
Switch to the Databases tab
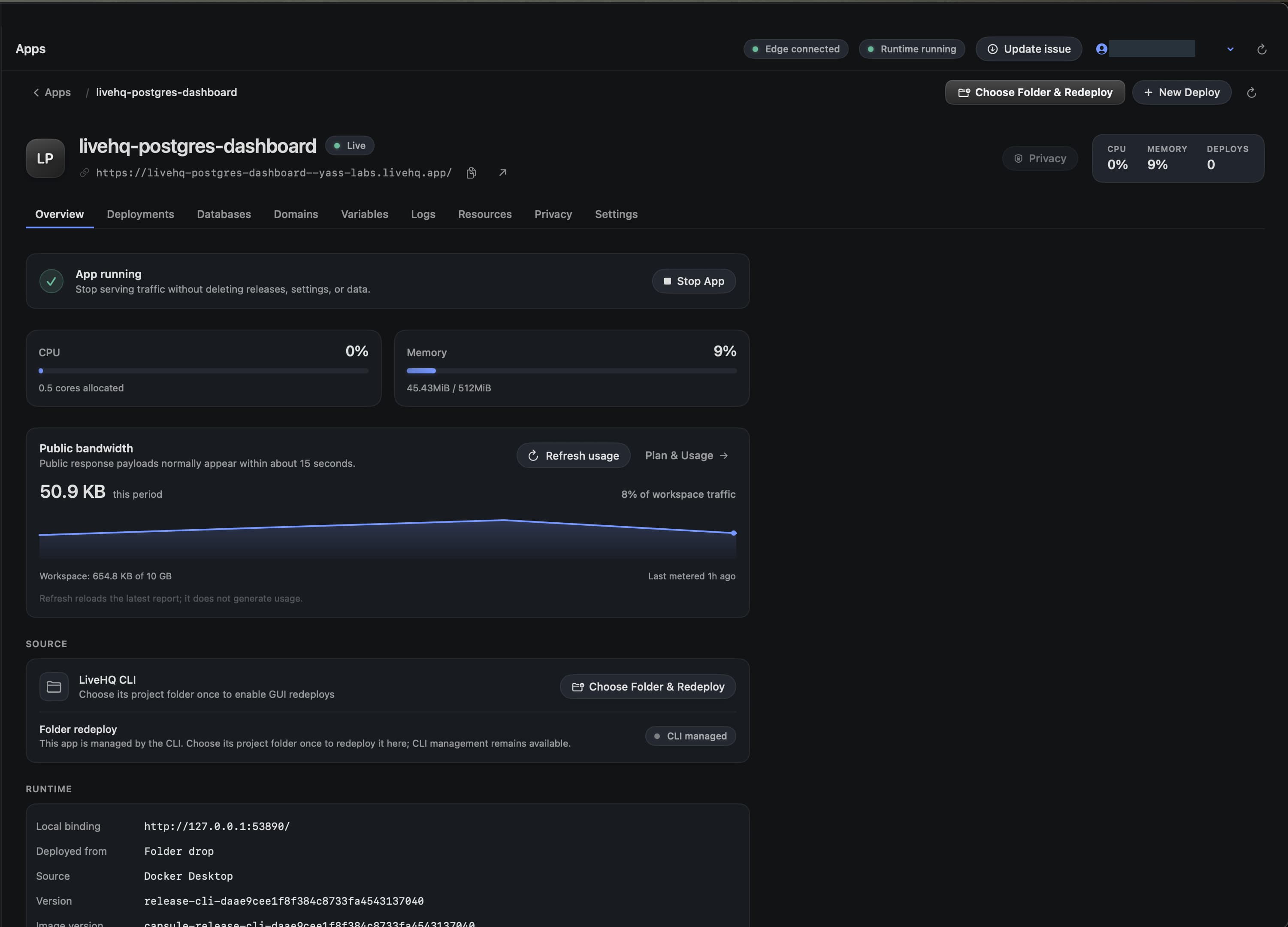pyautogui.click(x=224, y=214)
